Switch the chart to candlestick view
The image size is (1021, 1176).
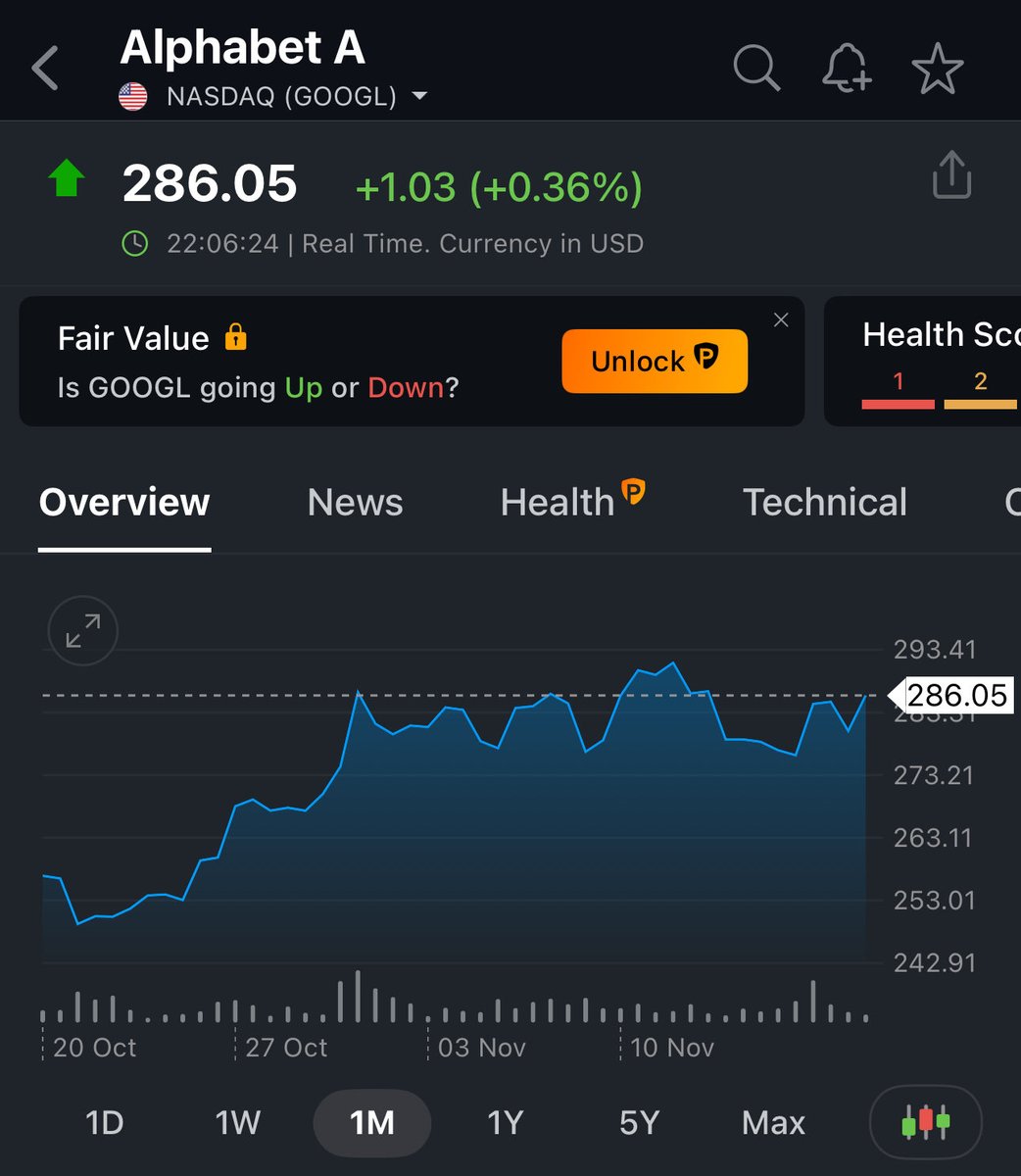click(925, 1123)
